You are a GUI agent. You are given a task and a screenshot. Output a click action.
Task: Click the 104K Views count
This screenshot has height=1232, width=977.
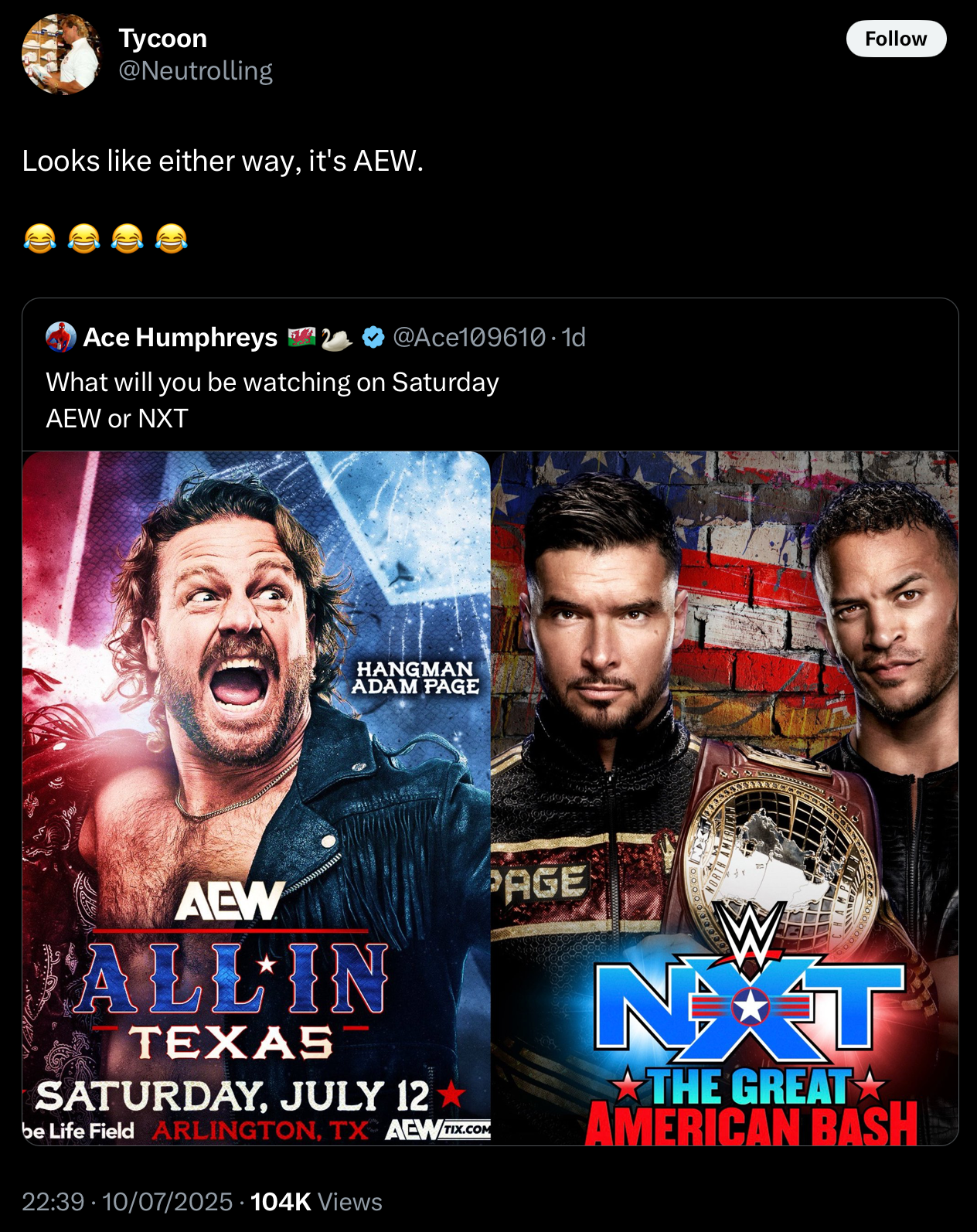pyautogui.click(x=316, y=1201)
